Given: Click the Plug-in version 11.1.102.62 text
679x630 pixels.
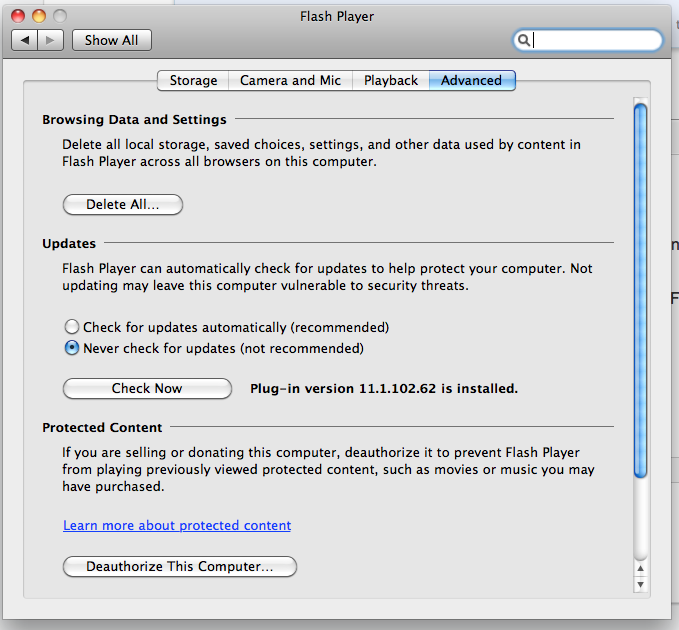Looking at the screenshot, I should pos(384,388).
